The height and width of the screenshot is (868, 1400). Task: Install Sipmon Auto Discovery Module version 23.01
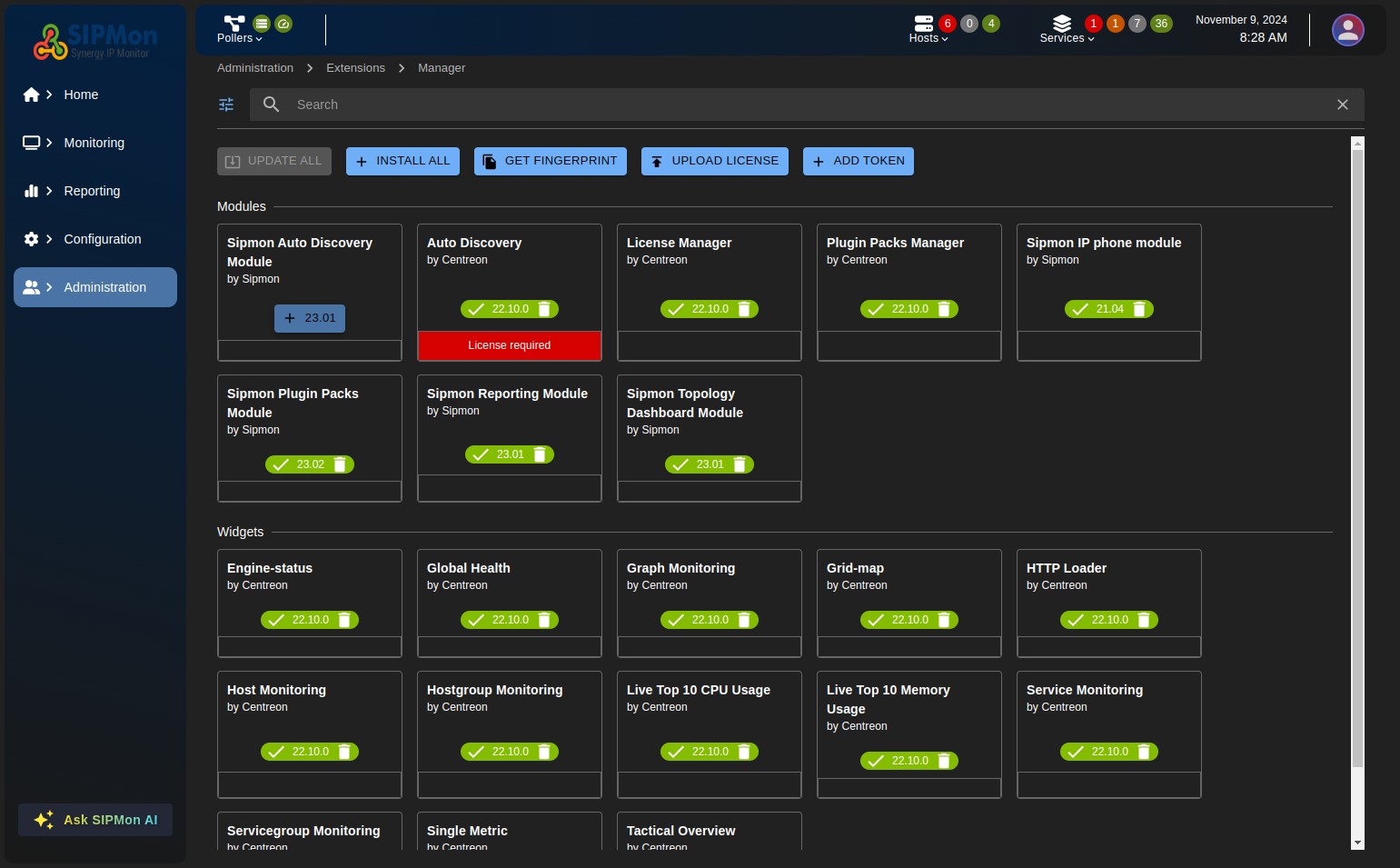click(x=310, y=318)
